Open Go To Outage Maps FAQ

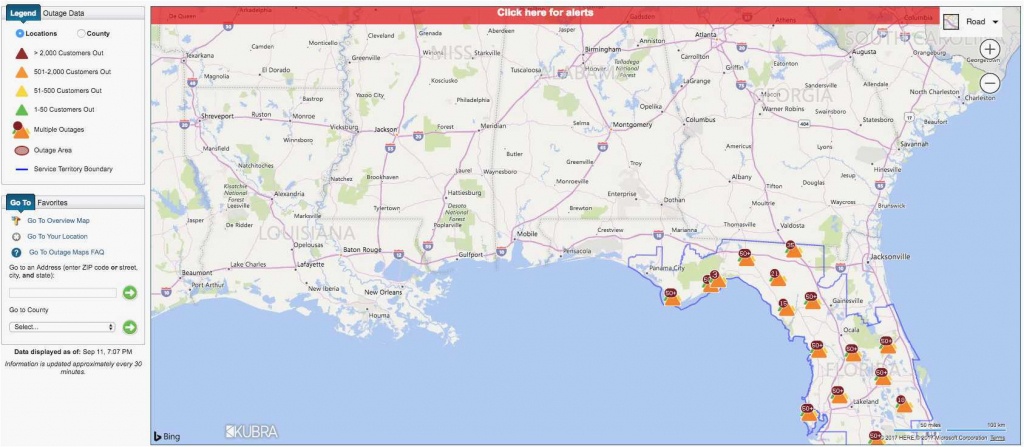coord(66,252)
